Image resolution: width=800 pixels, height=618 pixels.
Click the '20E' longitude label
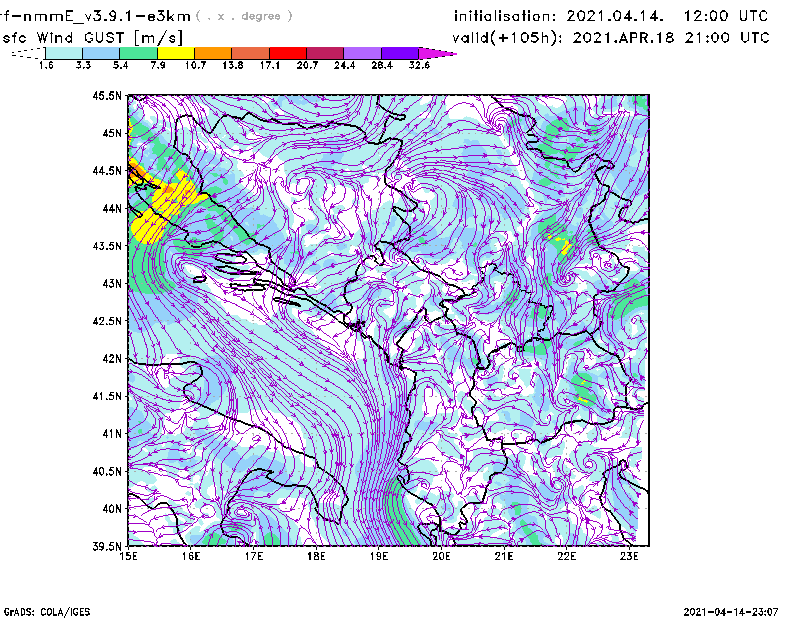(x=441, y=556)
